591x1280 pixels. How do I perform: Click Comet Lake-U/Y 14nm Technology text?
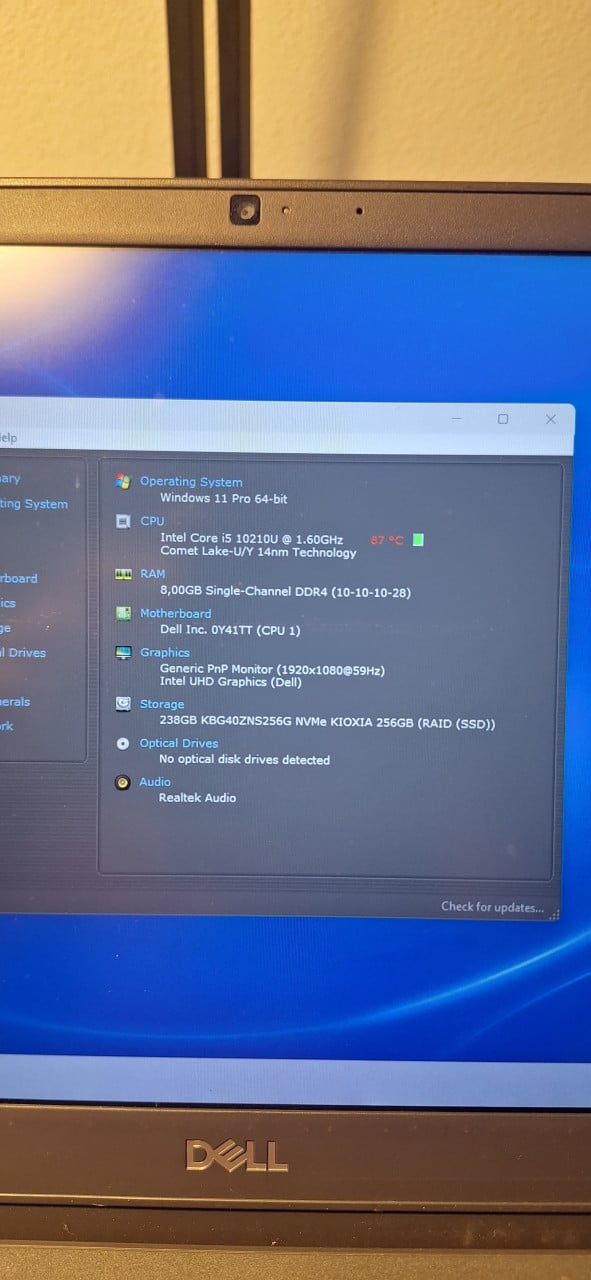[x=258, y=552]
